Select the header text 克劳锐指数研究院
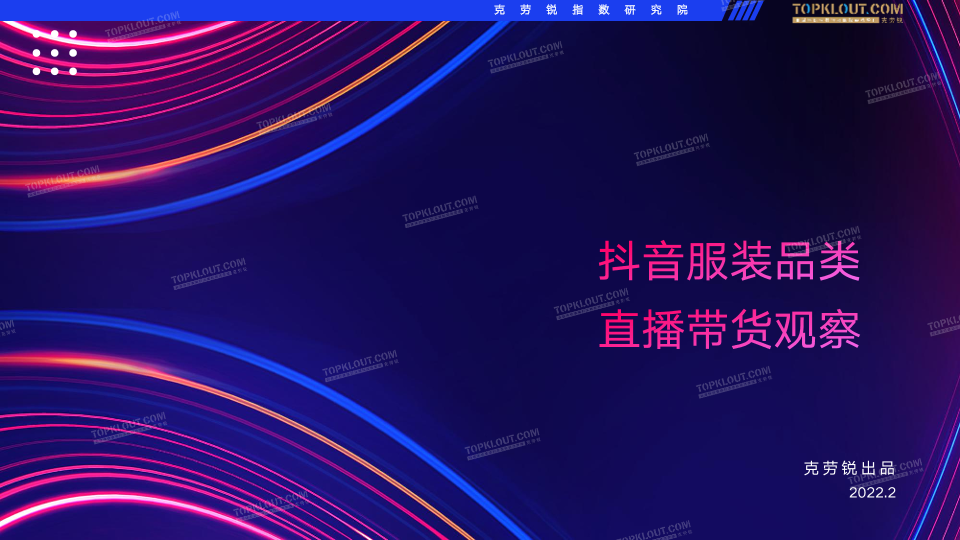 point(591,10)
